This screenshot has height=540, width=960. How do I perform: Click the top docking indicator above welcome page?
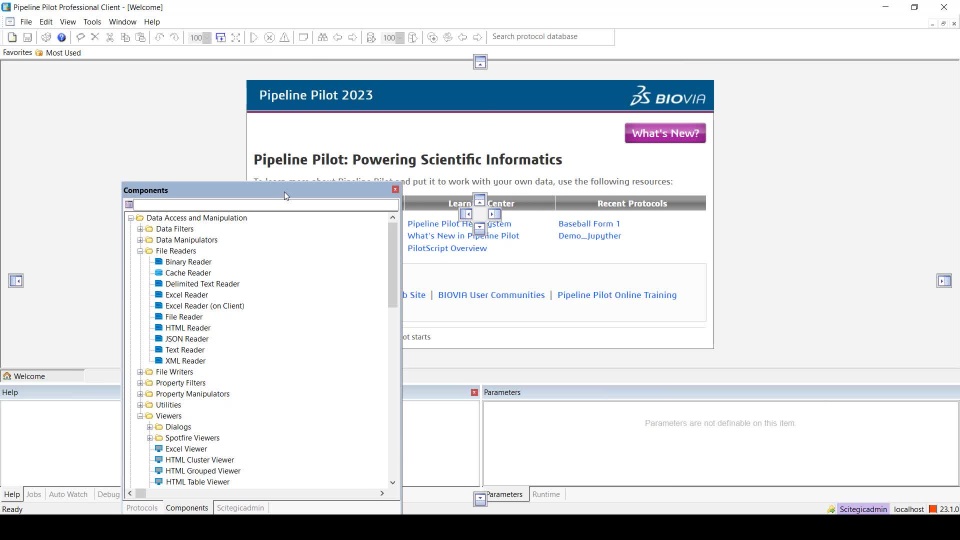pos(480,62)
